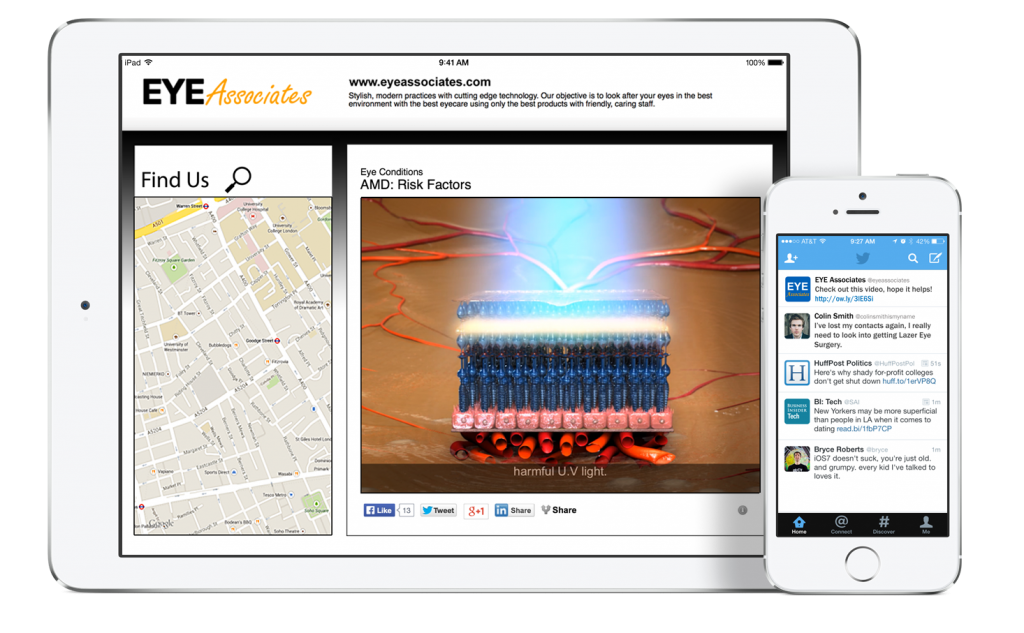Image resolution: width=1024 pixels, height=633 pixels.
Task: Tap the BI: Tech account name
Action: click(827, 402)
